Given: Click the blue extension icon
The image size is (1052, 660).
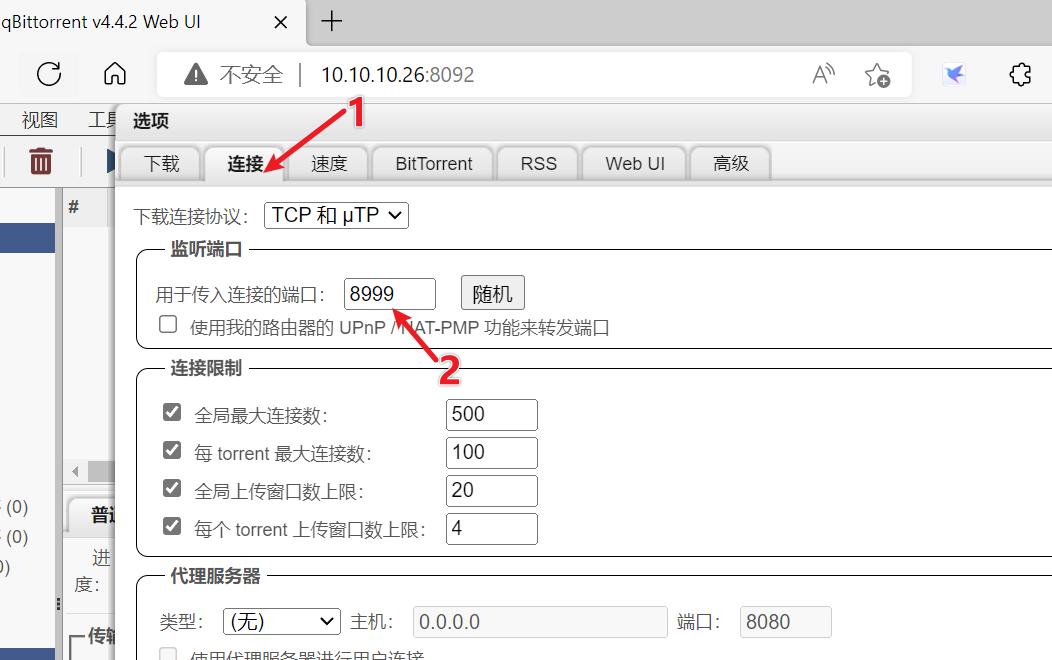Looking at the screenshot, I should (953, 74).
